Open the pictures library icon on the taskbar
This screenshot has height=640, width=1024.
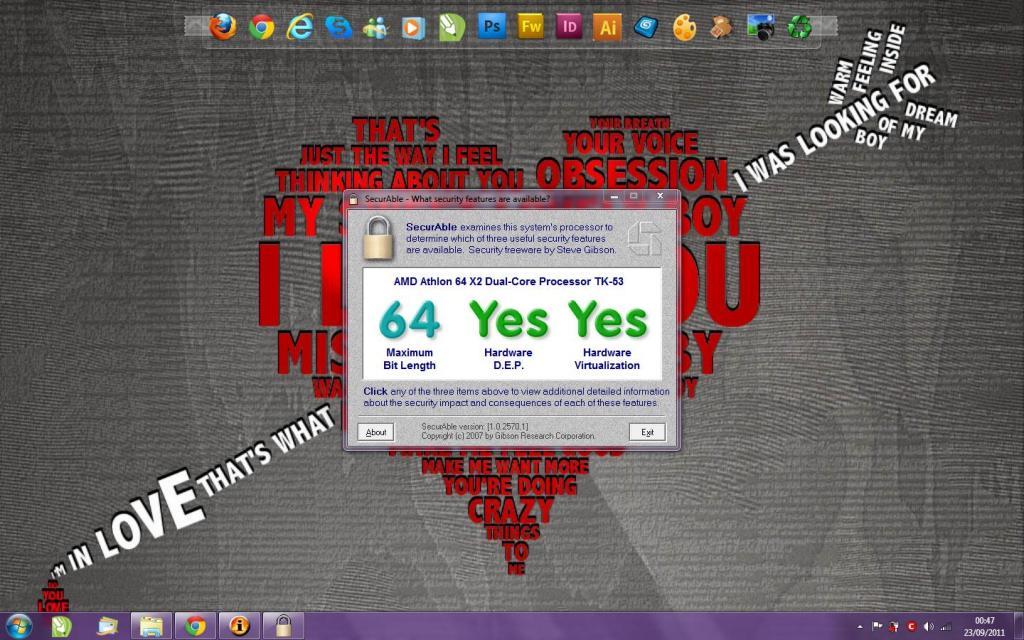tap(107, 626)
